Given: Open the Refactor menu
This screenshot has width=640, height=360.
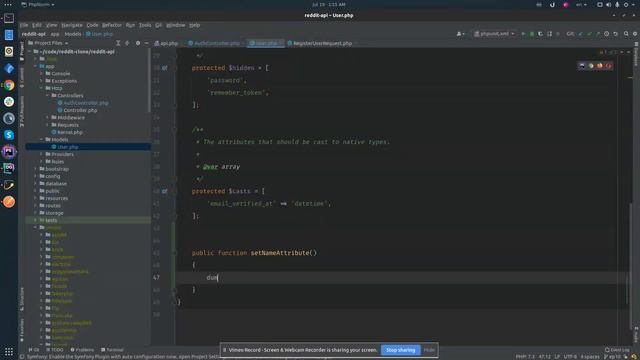Looking at the screenshot, I should tap(112, 25).
